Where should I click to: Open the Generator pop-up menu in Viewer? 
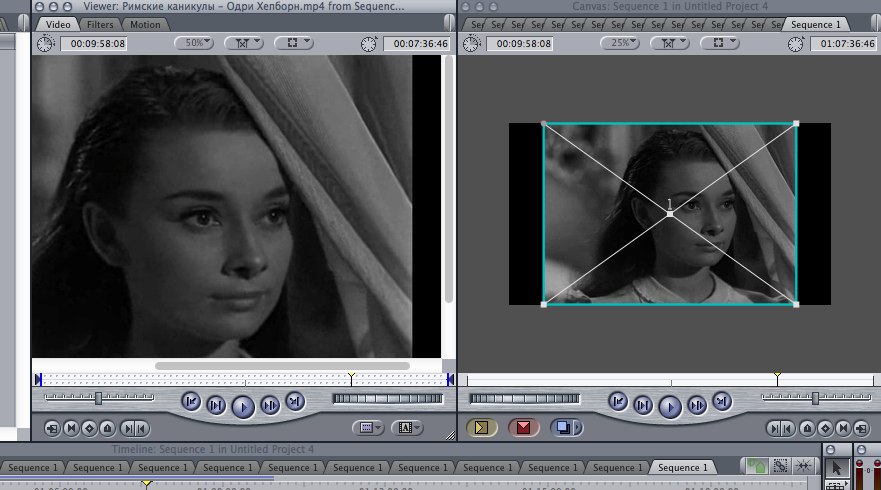click(x=407, y=428)
